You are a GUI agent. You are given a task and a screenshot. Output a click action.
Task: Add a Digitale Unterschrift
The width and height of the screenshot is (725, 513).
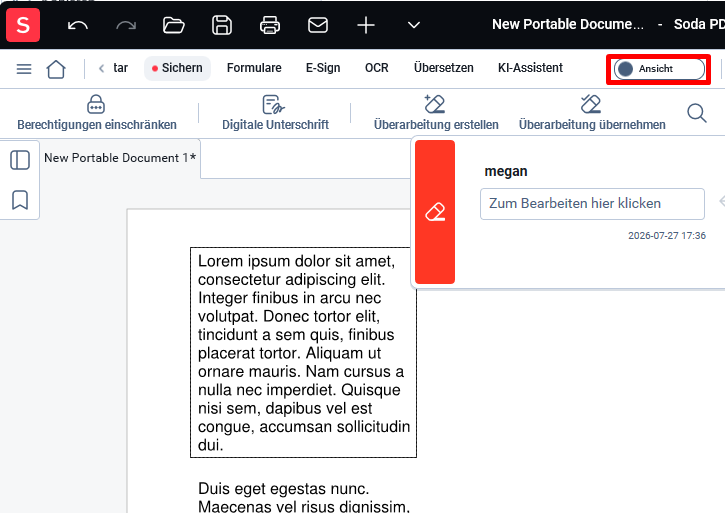coord(275,113)
